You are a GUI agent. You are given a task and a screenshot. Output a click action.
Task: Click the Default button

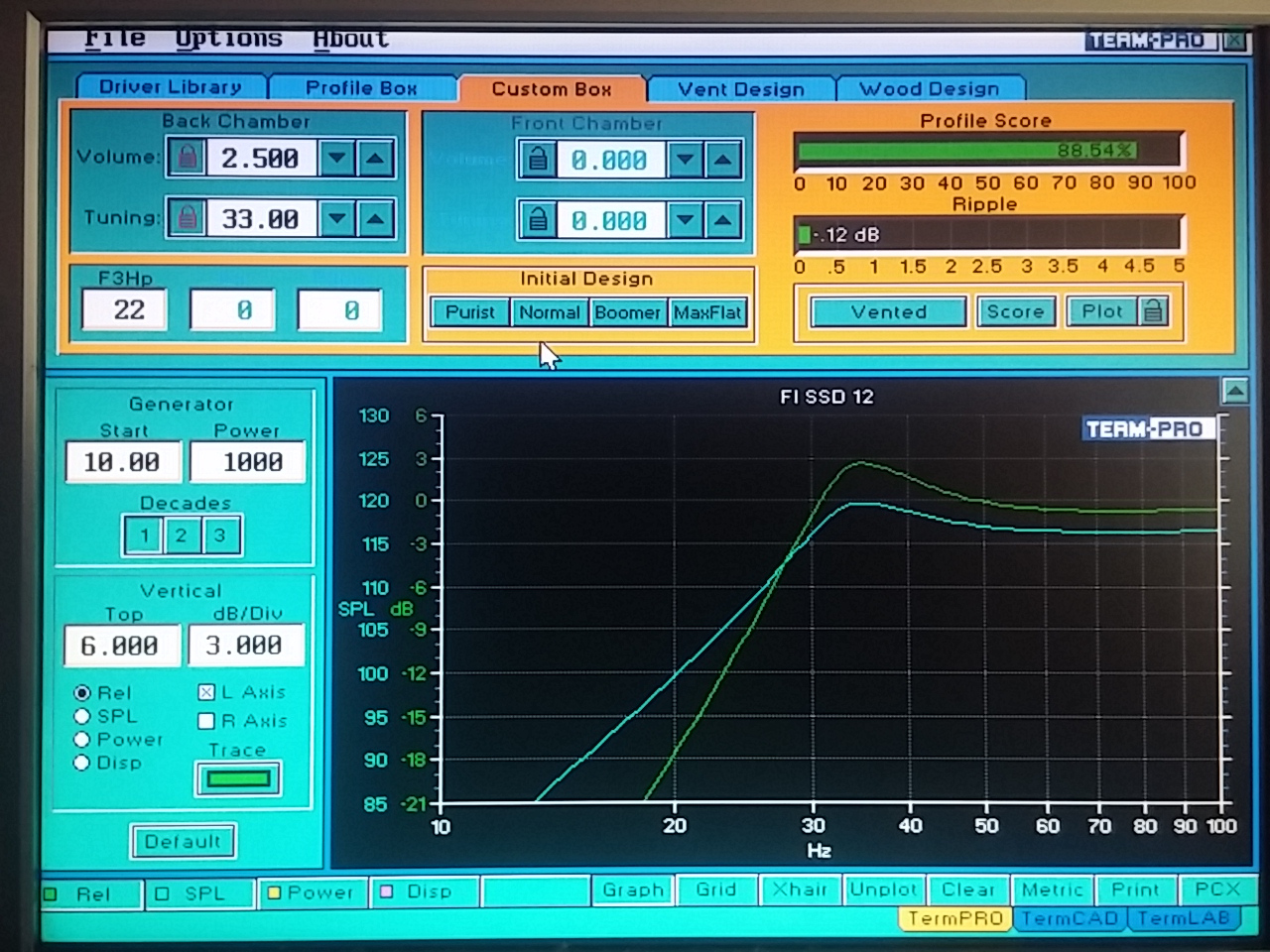[183, 842]
